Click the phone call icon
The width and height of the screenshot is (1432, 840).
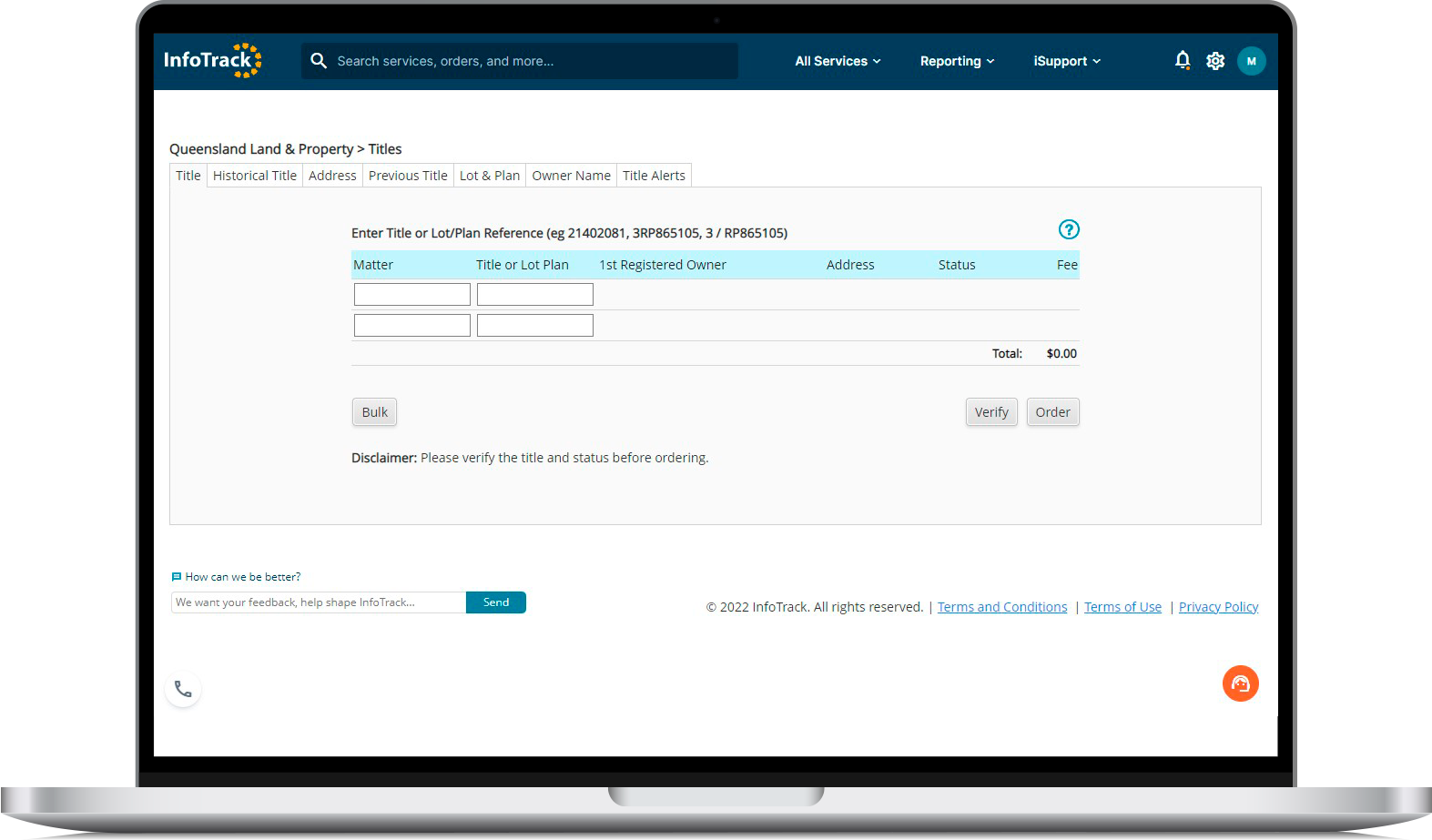click(183, 689)
